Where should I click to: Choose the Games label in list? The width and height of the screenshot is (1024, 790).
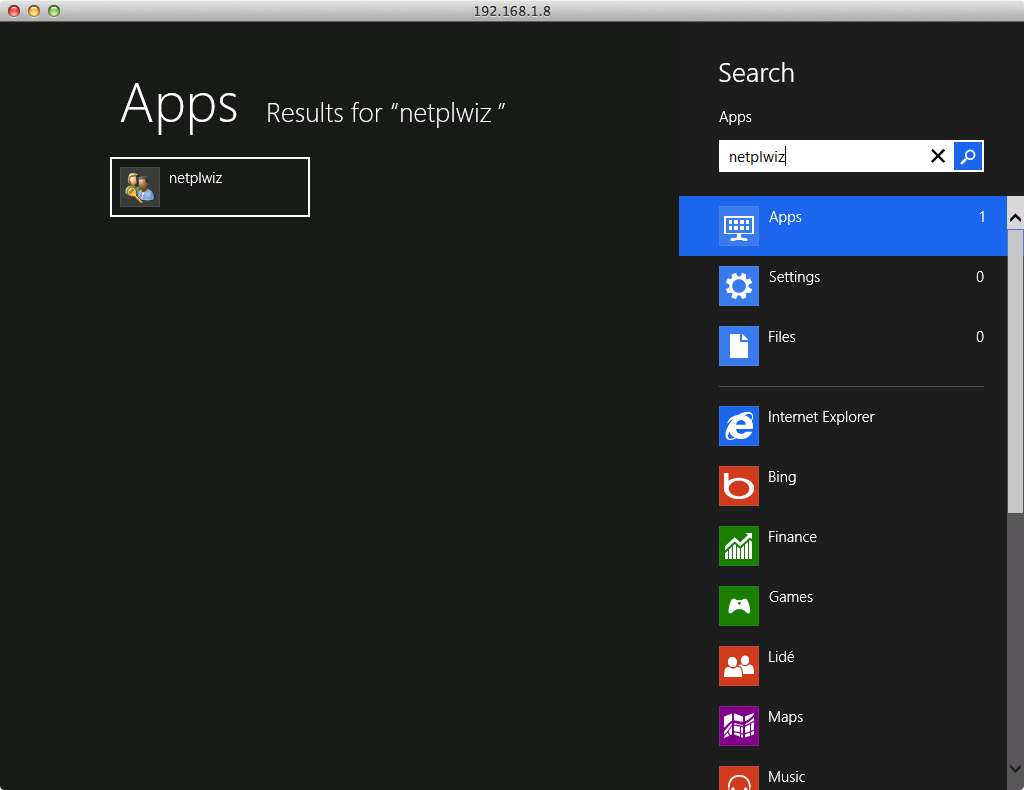point(791,597)
